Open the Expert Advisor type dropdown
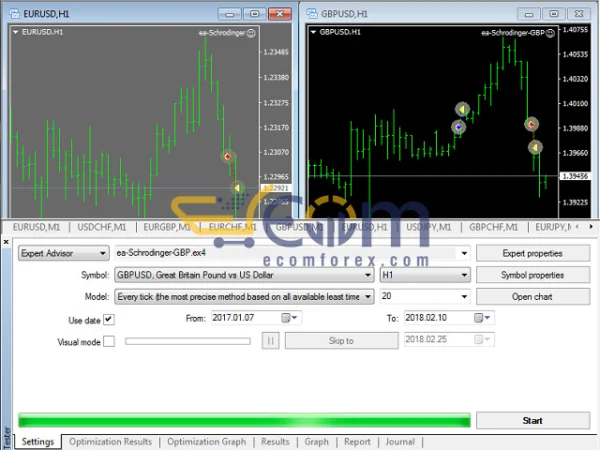Image resolution: width=600 pixels, height=450 pixels. click(64, 253)
